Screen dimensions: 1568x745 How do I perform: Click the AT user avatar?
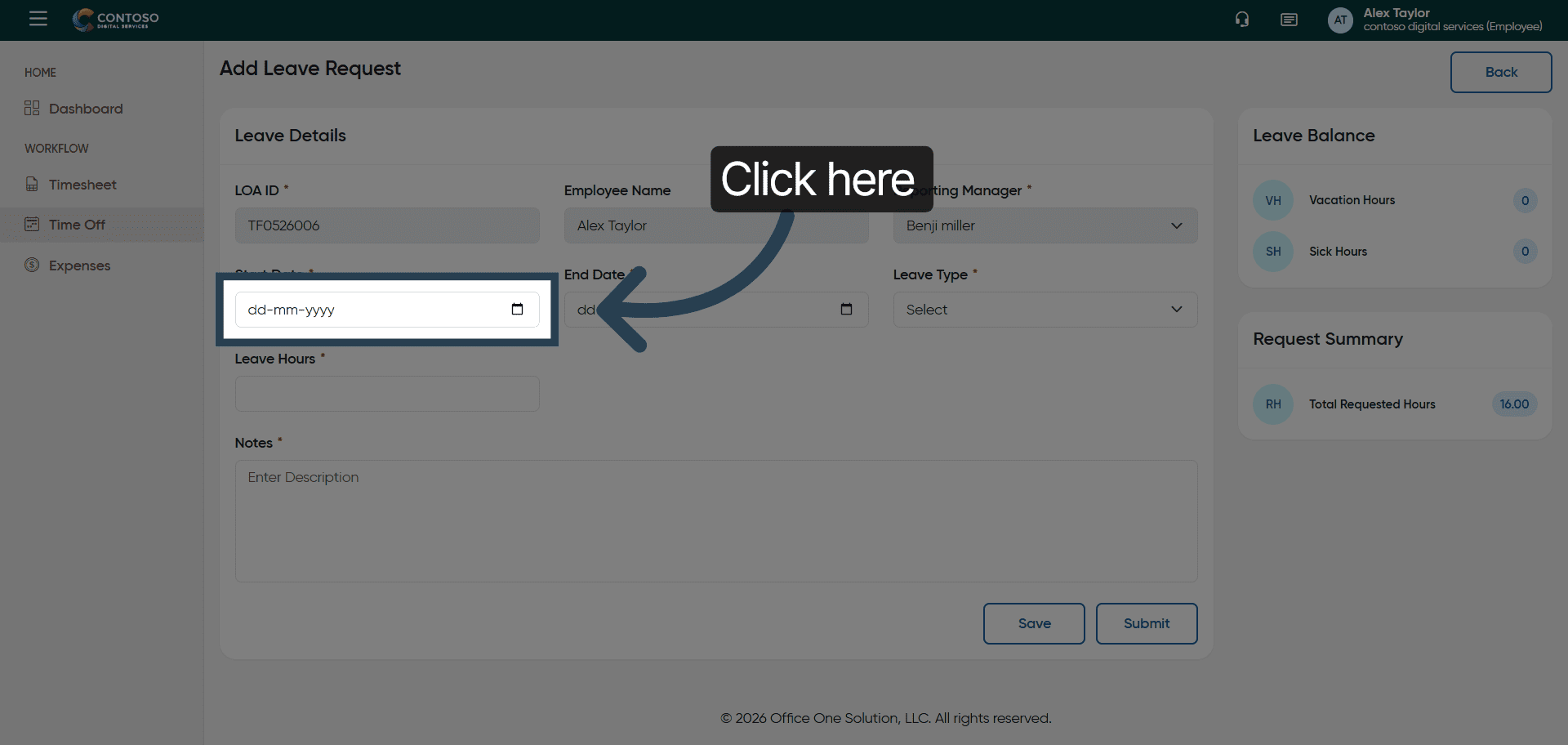click(x=1340, y=20)
